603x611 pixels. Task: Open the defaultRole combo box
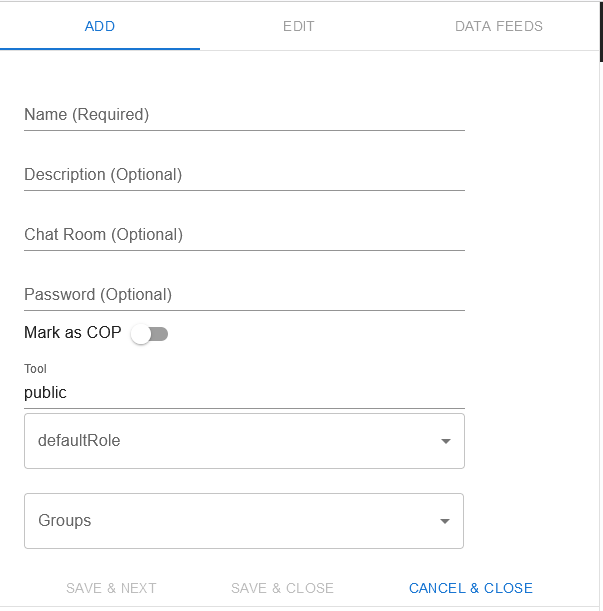(x=230, y=441)
